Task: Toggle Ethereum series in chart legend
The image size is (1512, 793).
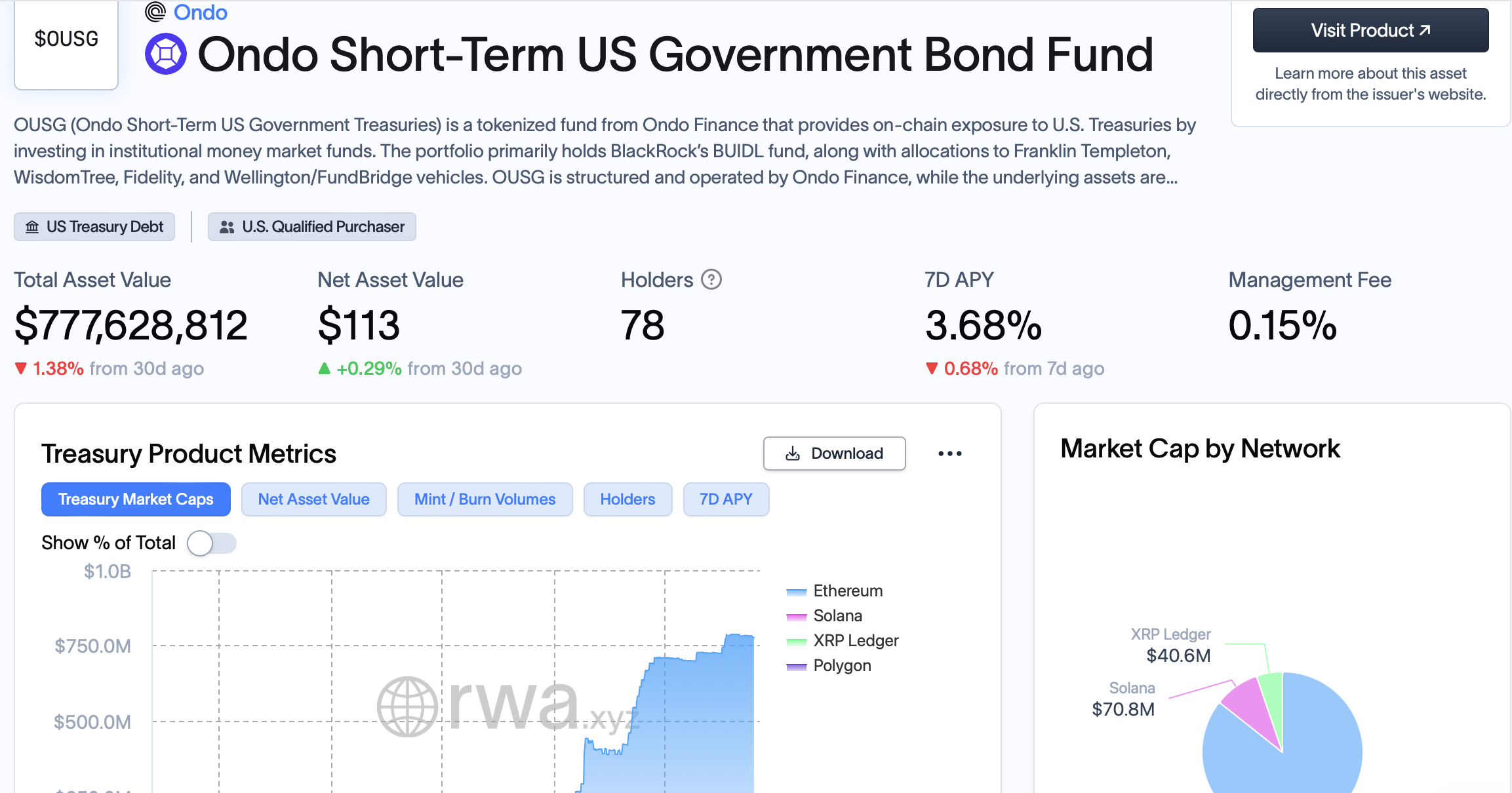Action: point(834,591)
